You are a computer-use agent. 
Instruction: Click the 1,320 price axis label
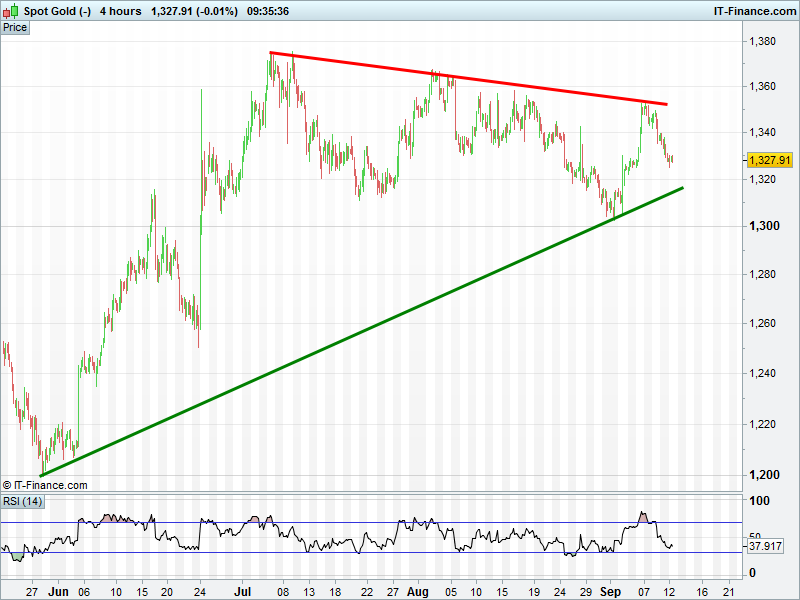click(x=762, y=179)
